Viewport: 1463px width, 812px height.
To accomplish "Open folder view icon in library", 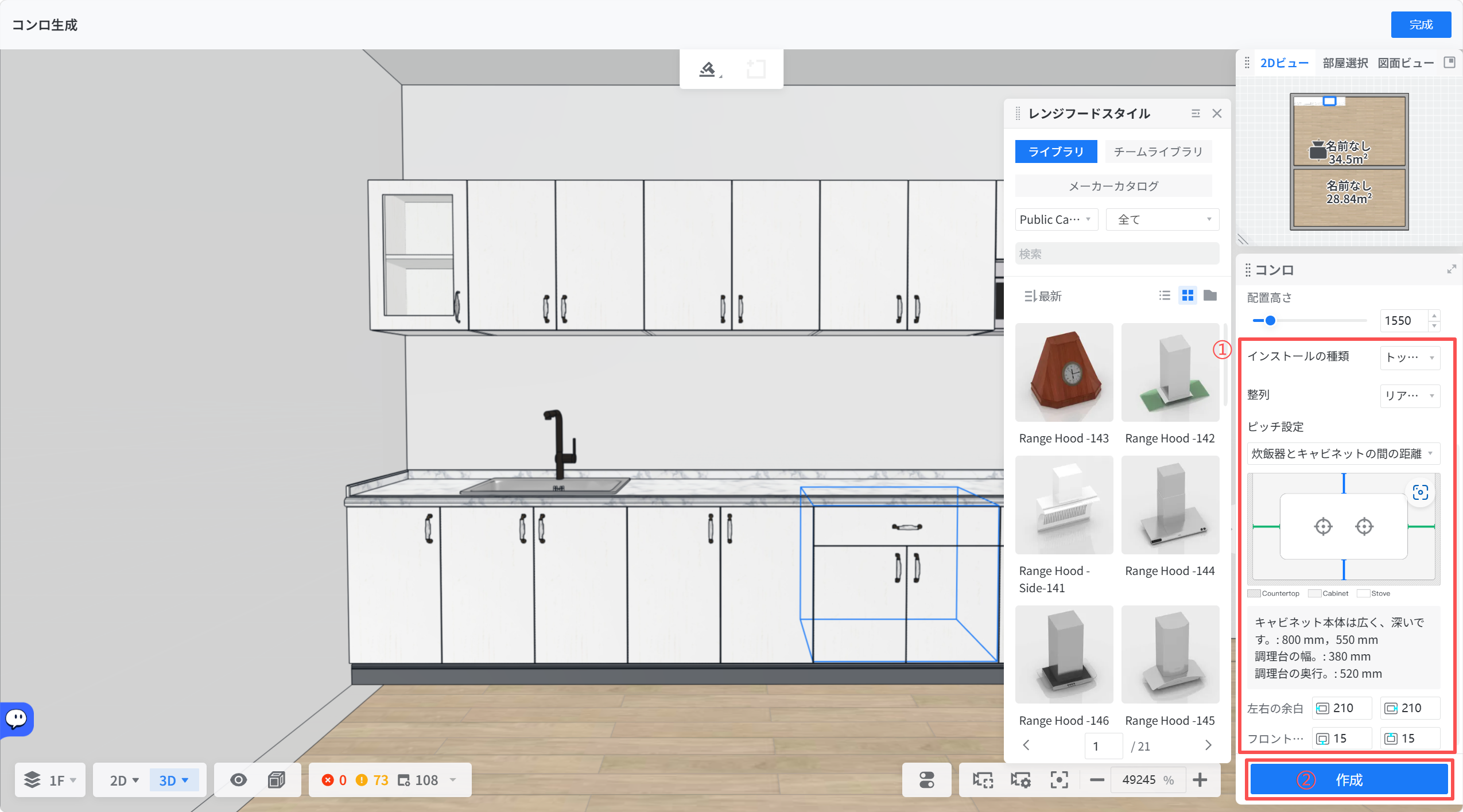I will pos(1210,296).
